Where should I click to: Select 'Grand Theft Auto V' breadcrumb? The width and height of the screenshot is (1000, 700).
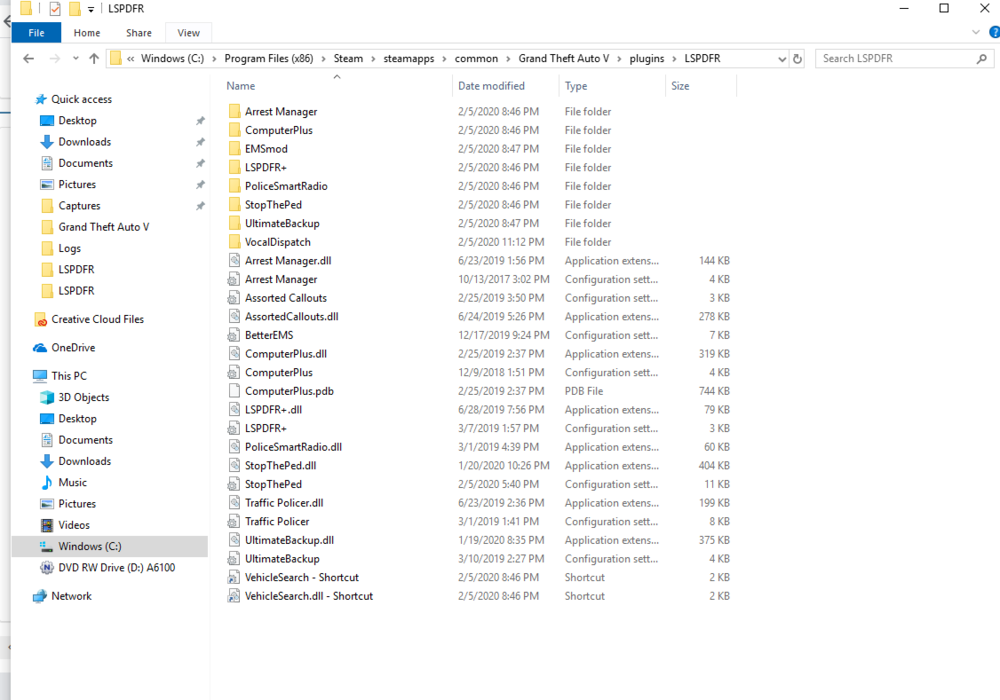click(x=564, y=59)
